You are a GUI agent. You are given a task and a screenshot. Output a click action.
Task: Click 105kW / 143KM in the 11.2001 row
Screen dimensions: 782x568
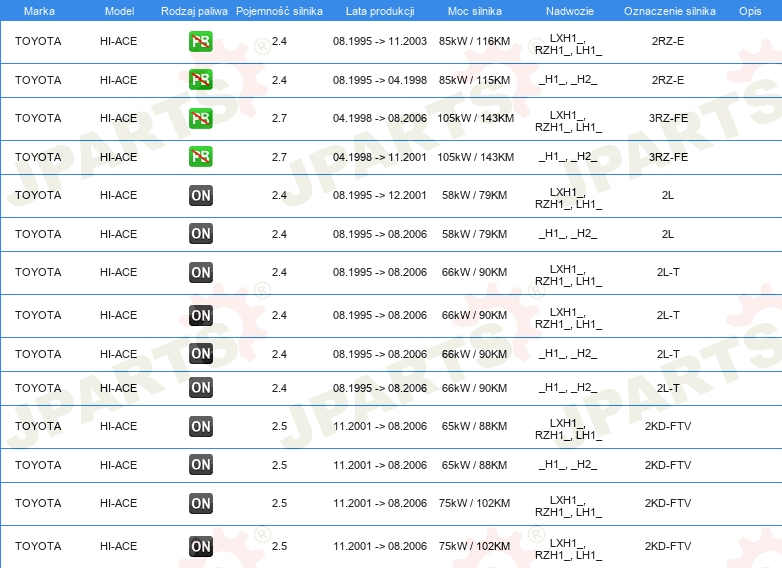click(476, 157)
